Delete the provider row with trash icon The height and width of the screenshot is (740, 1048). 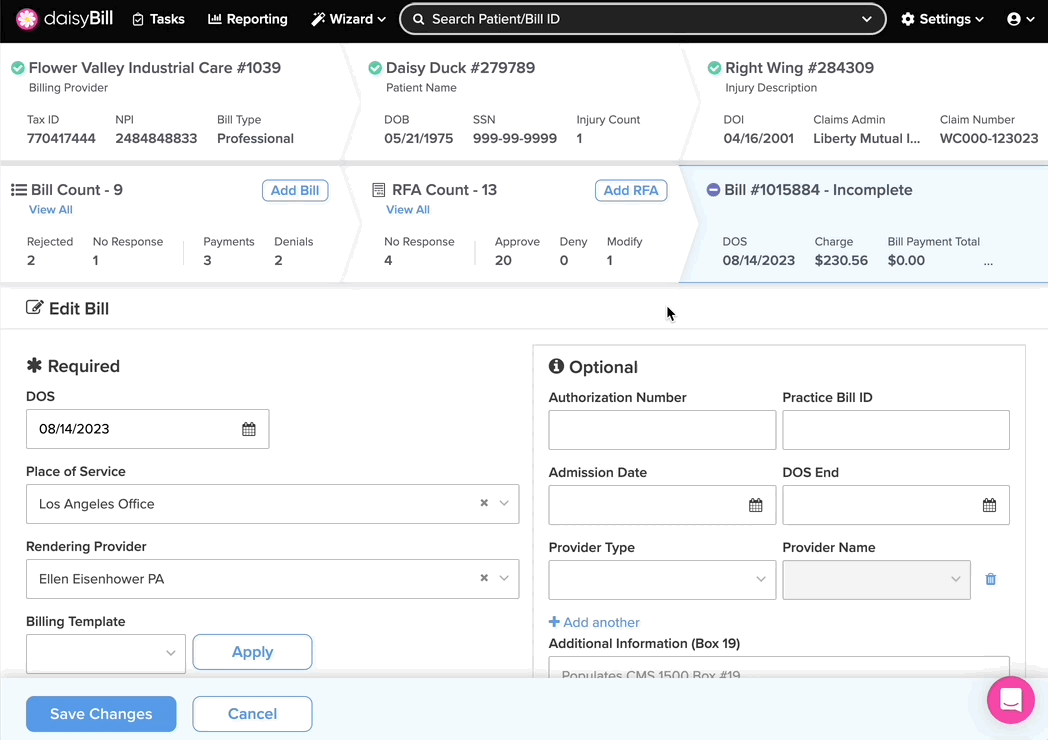(x=991, y=579)
